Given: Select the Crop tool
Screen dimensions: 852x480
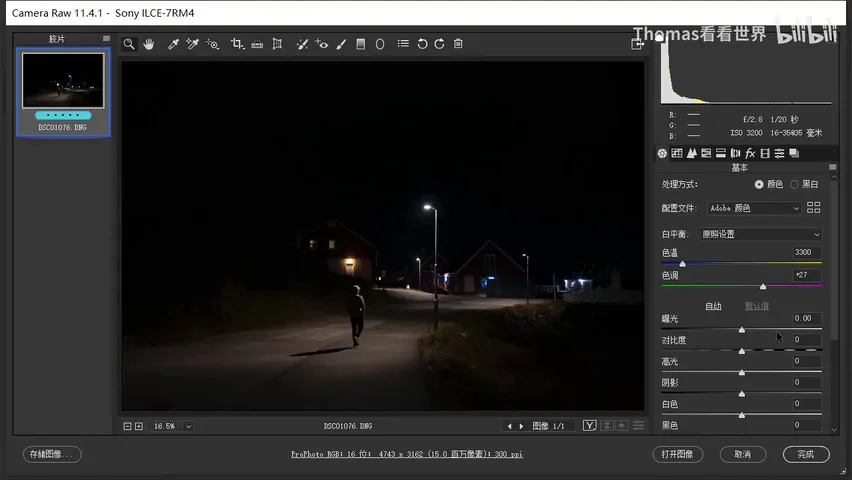Looking at the screenshot, I should coord(237,44).
